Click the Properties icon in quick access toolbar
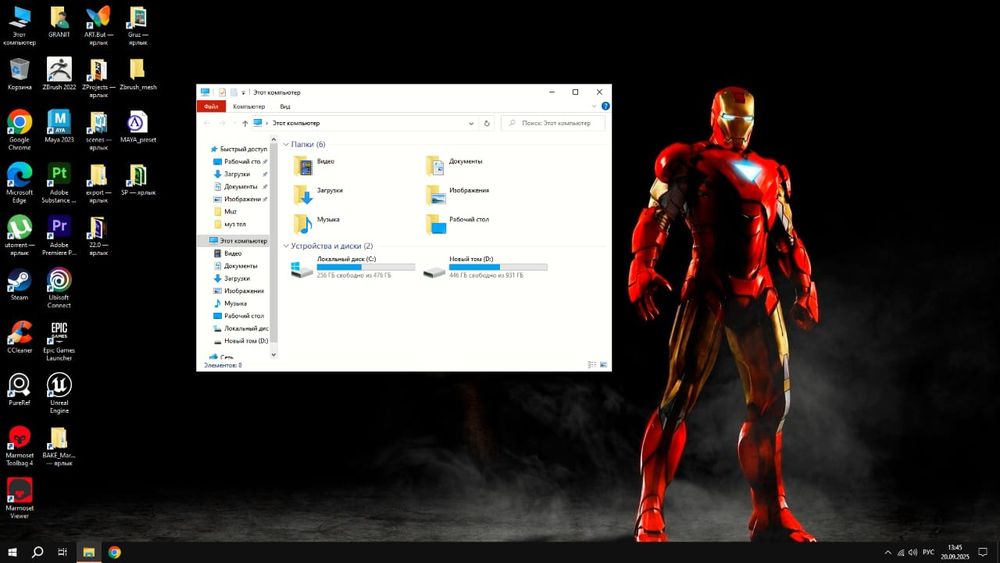This screenshot has height=563, width=1000. pos(222,92)
